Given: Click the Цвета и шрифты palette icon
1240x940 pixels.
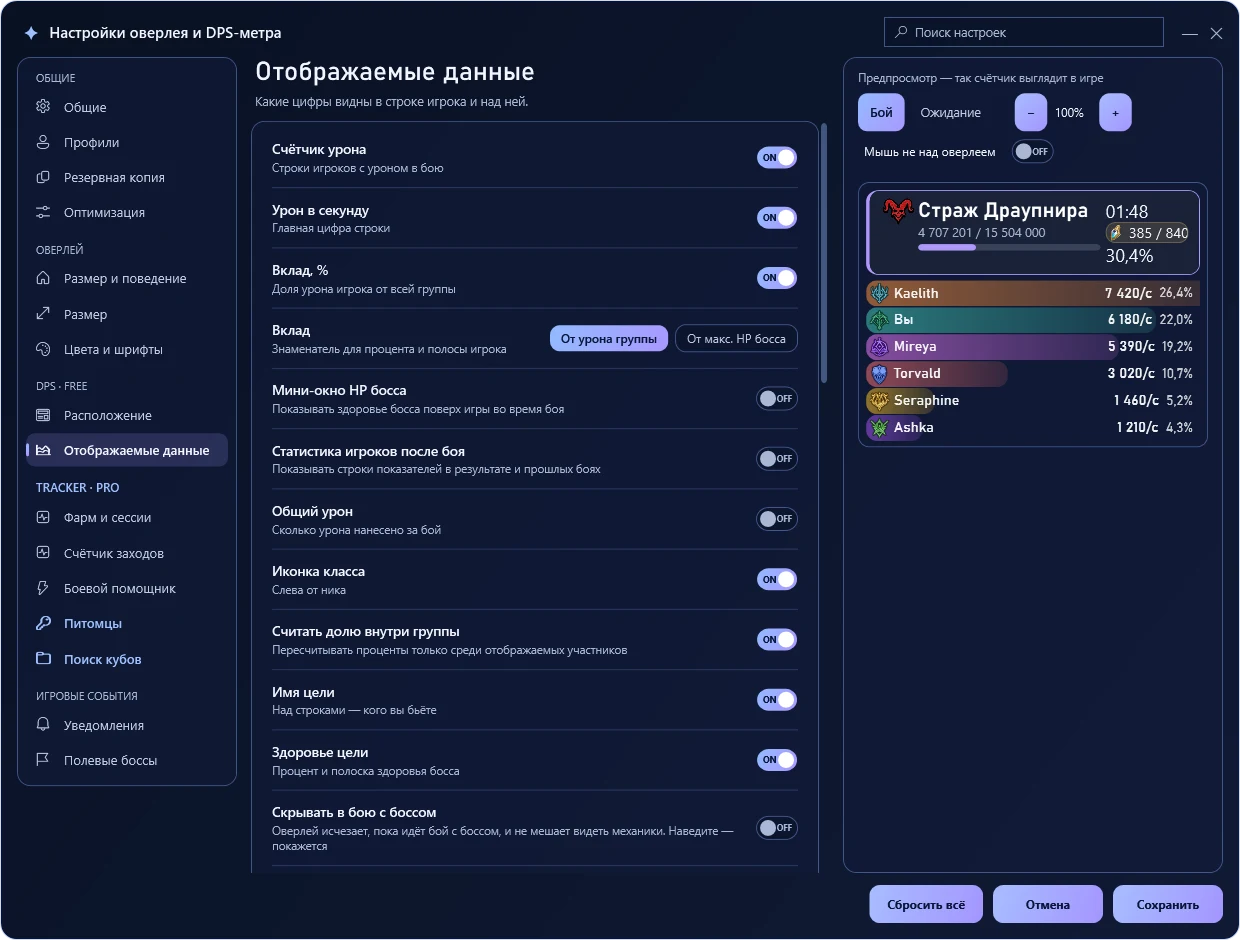Looking at the screenshot, I should pyautogui.click(x=43, y=349).
